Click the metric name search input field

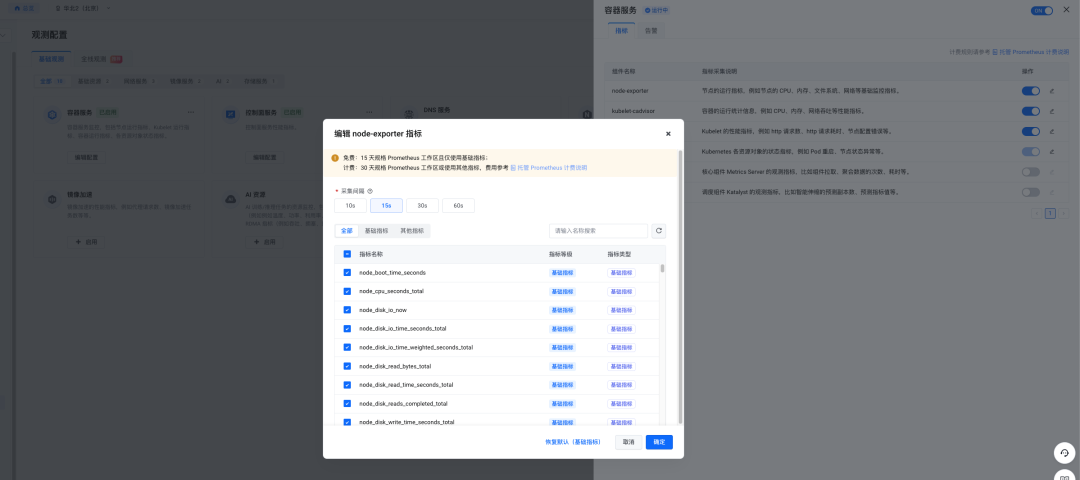tap(598, 231)
